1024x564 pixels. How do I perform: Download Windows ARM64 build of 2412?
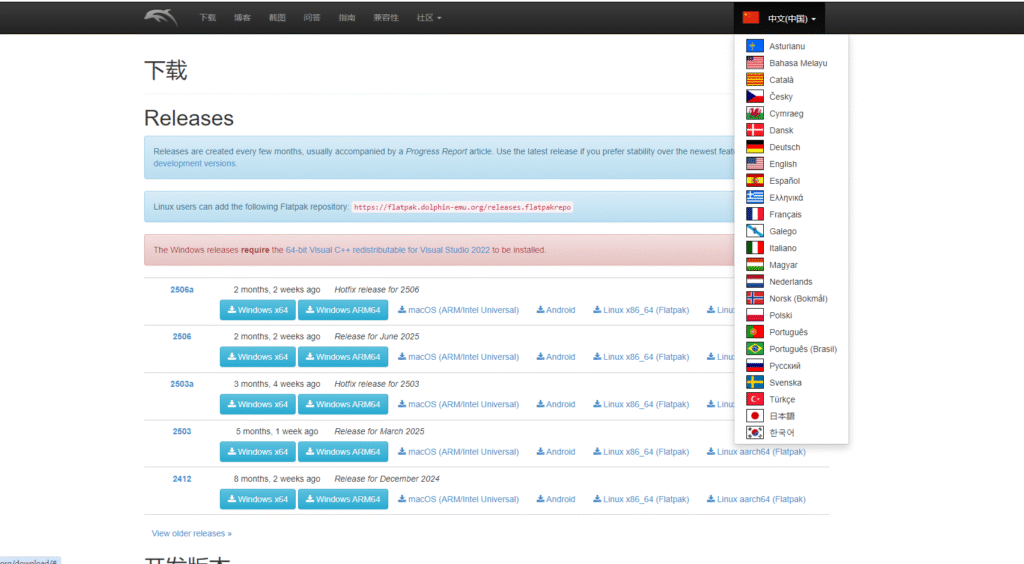(342, 499)
